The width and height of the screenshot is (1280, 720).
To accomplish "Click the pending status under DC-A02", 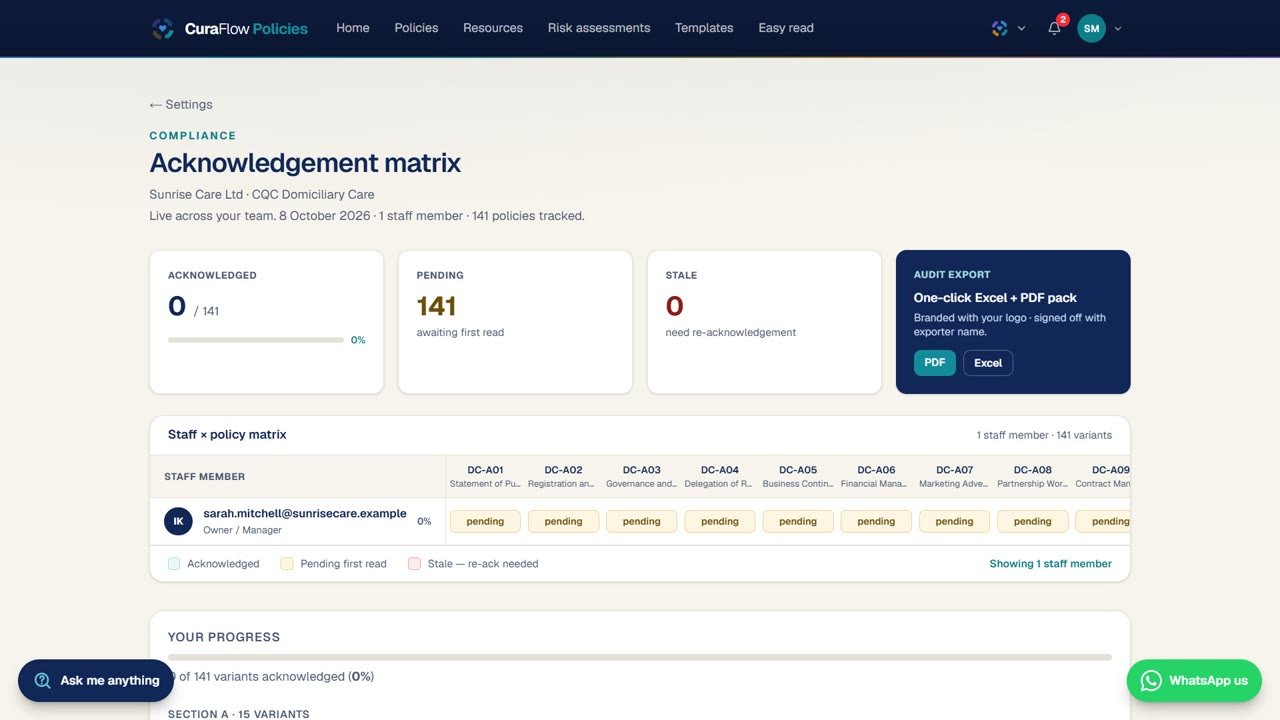I will coord(563,521).
